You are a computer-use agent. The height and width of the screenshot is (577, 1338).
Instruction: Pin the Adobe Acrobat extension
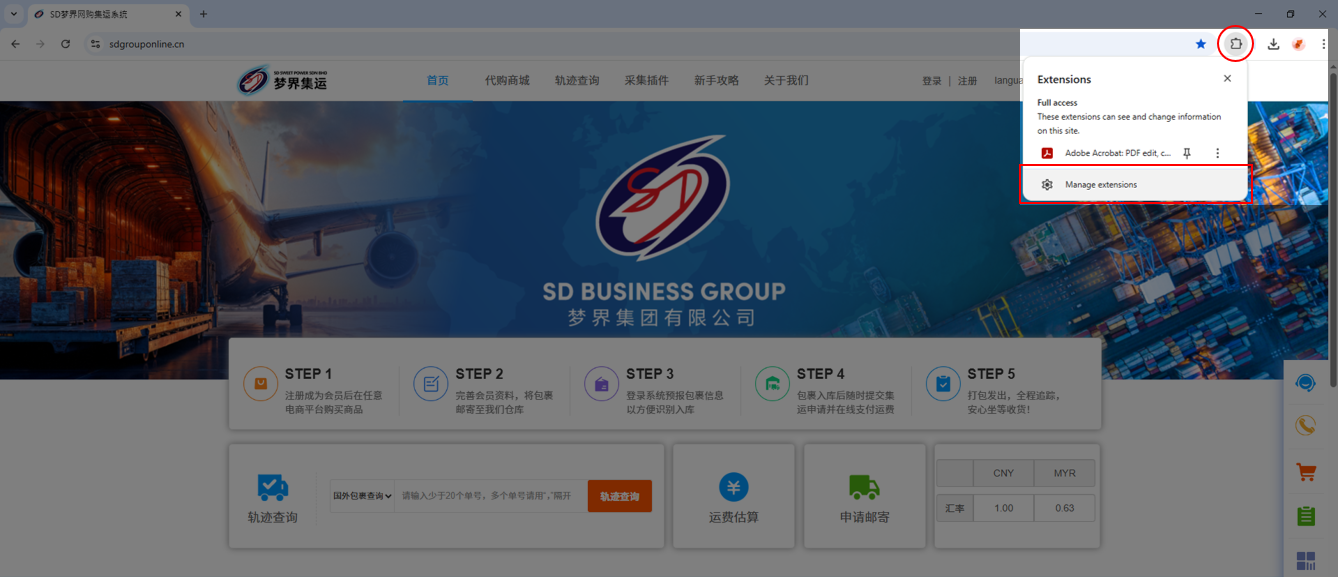1187,153
